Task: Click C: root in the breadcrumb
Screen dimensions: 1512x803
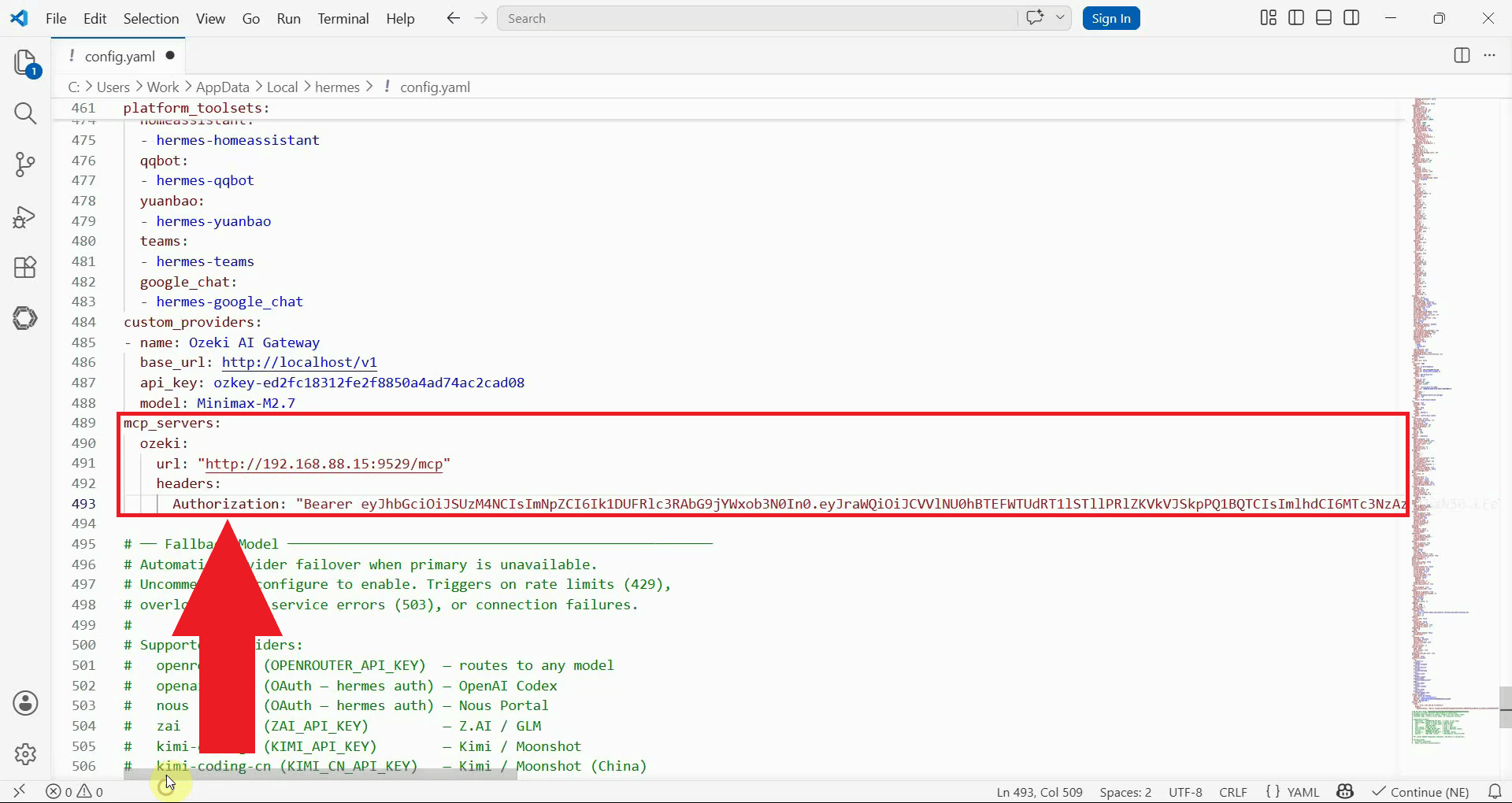Action: click(74, 87)
